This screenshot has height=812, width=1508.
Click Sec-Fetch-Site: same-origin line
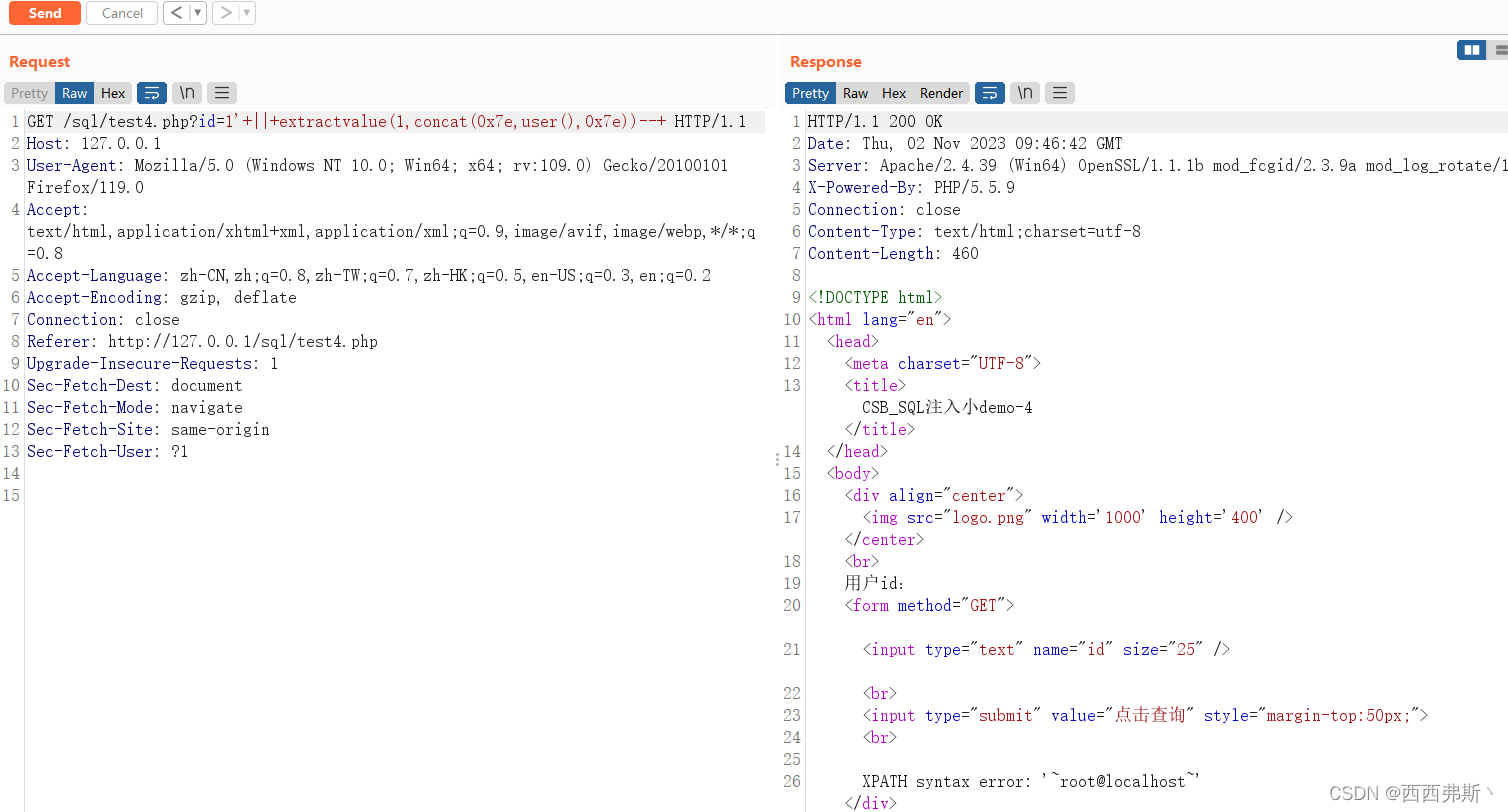(148, 430)
